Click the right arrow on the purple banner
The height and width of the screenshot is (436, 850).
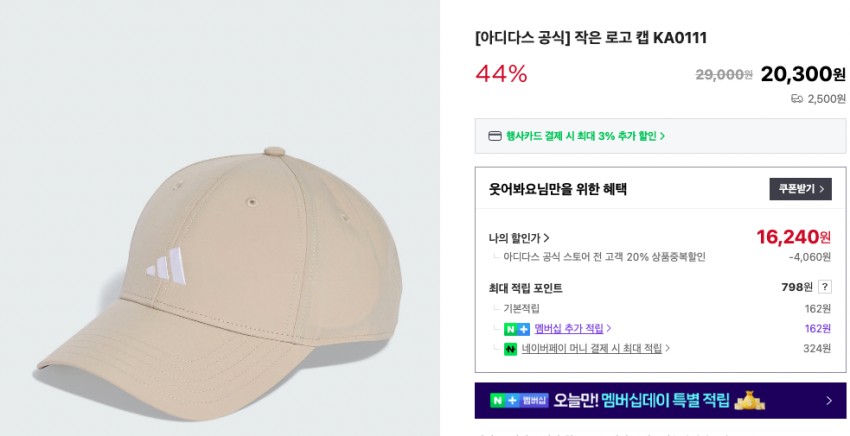coord(828,400)
